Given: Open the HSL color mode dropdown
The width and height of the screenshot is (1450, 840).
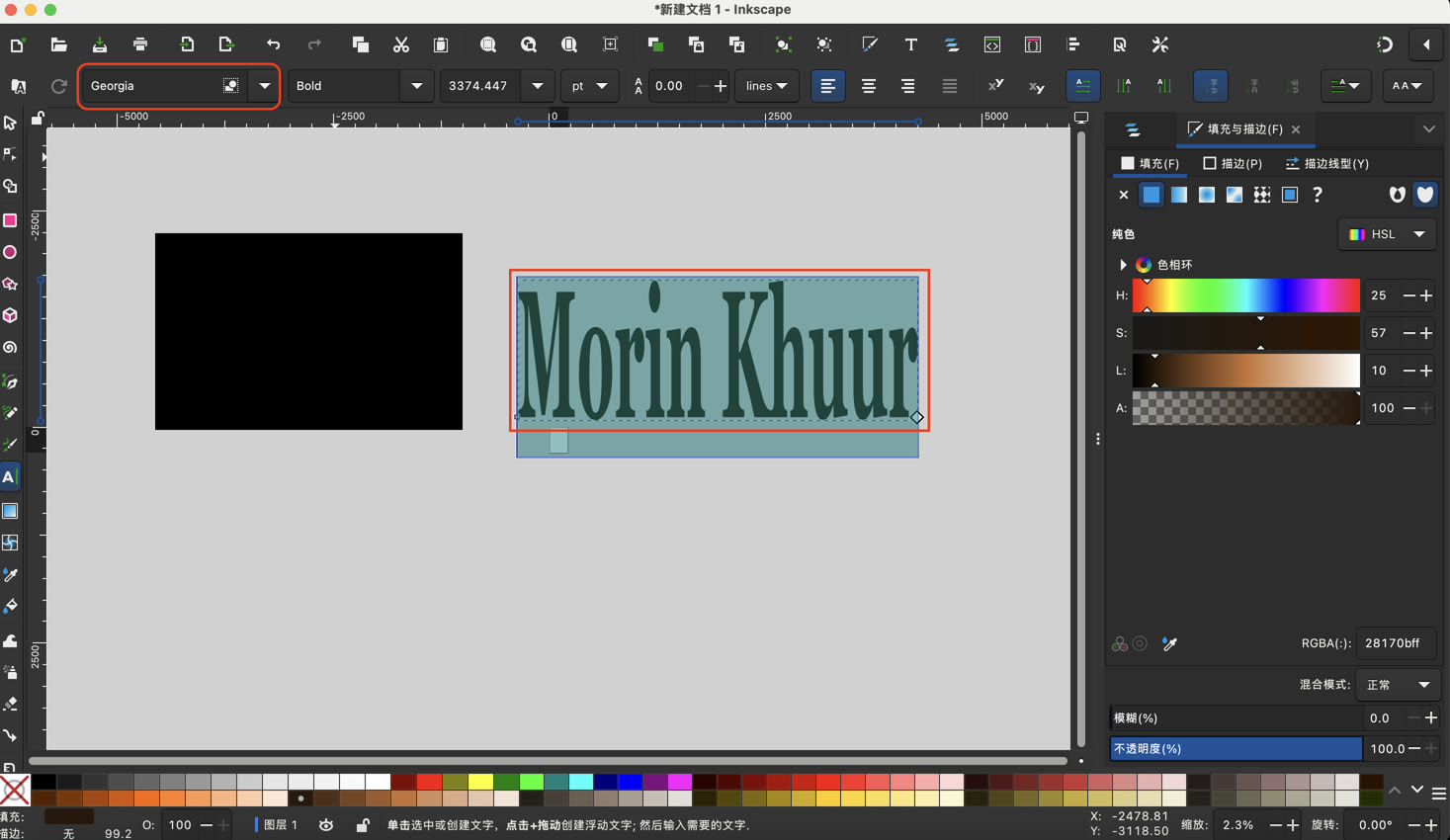Looking at the screenshot, I should (x=1386, y=234).
